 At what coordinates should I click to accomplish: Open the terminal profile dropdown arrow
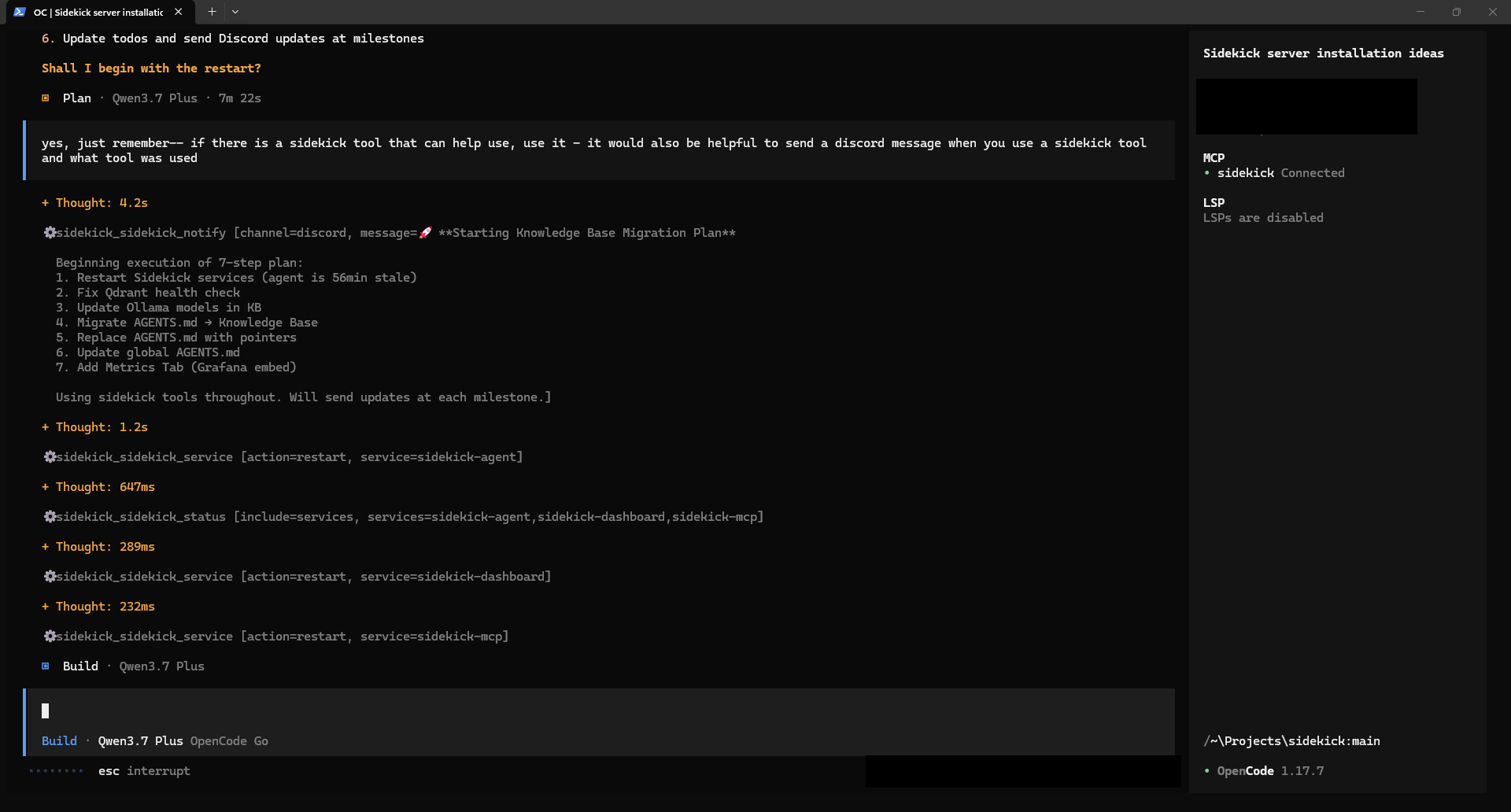tap(235, 12)
